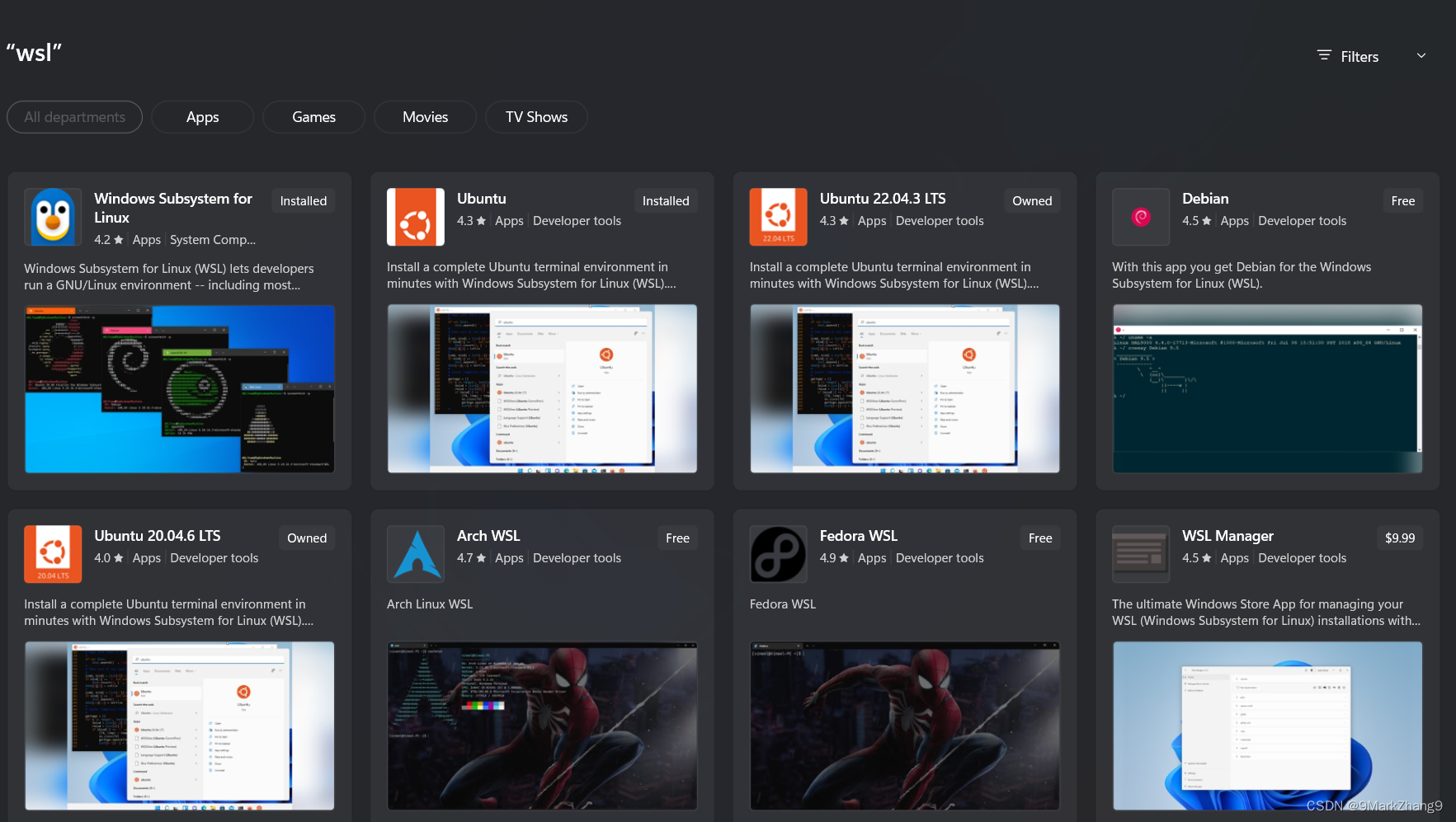Open the Fedora WSL screenshot thumbnail
The height and width of the screenshot is (822, 1456).
(905, 726)
